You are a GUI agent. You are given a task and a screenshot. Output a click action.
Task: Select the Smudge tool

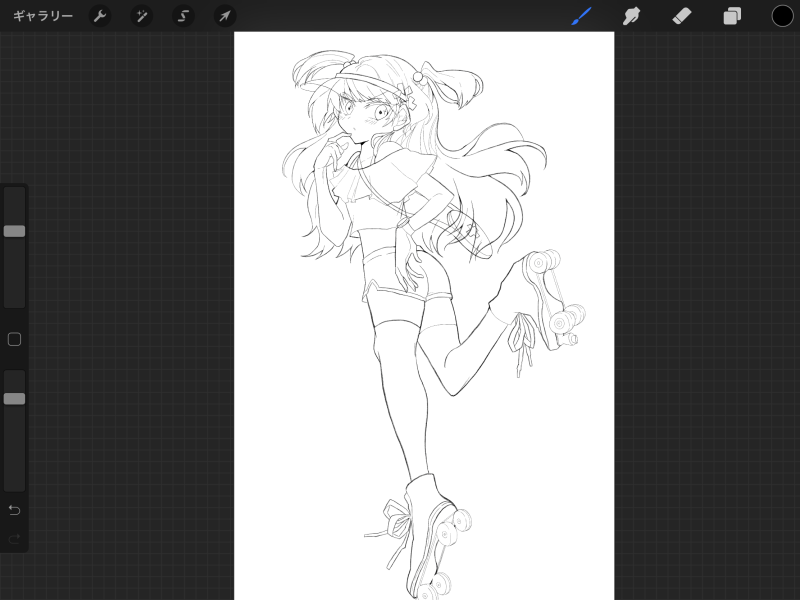click(631, 16)
